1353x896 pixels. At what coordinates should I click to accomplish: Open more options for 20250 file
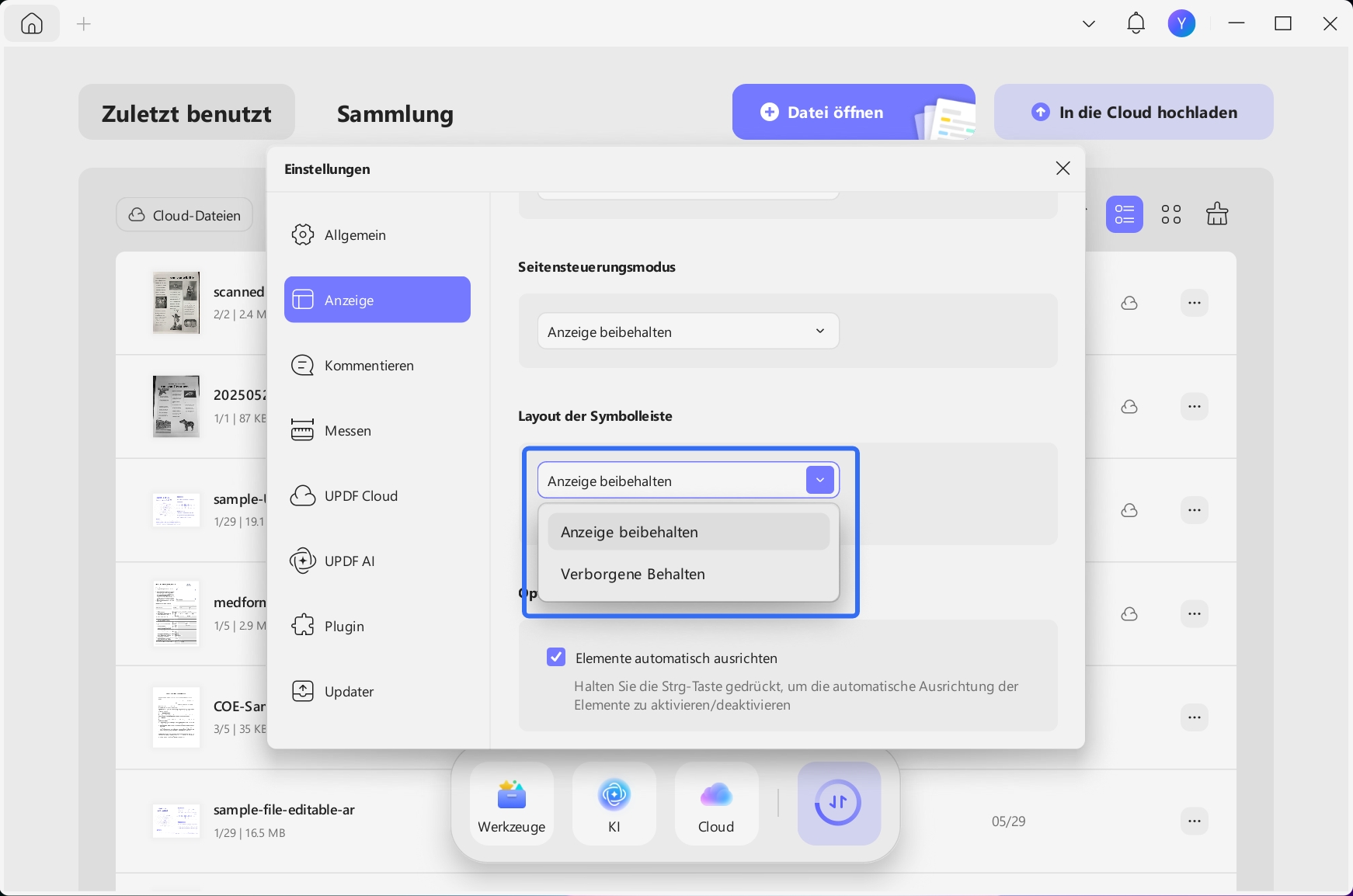click(1194, 406)
